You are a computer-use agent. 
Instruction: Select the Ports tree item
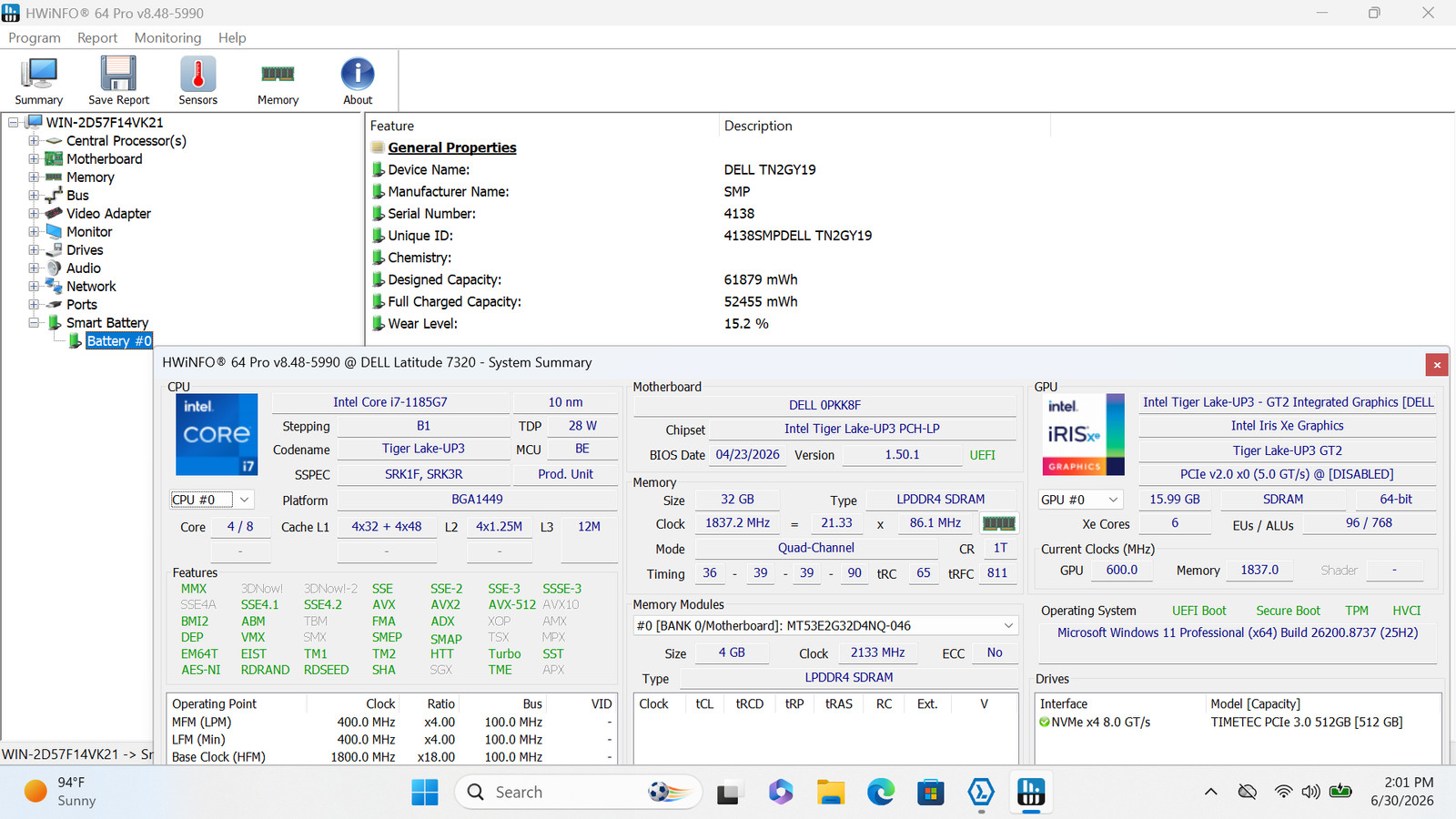pyautogui.click(x=82, y=305)
